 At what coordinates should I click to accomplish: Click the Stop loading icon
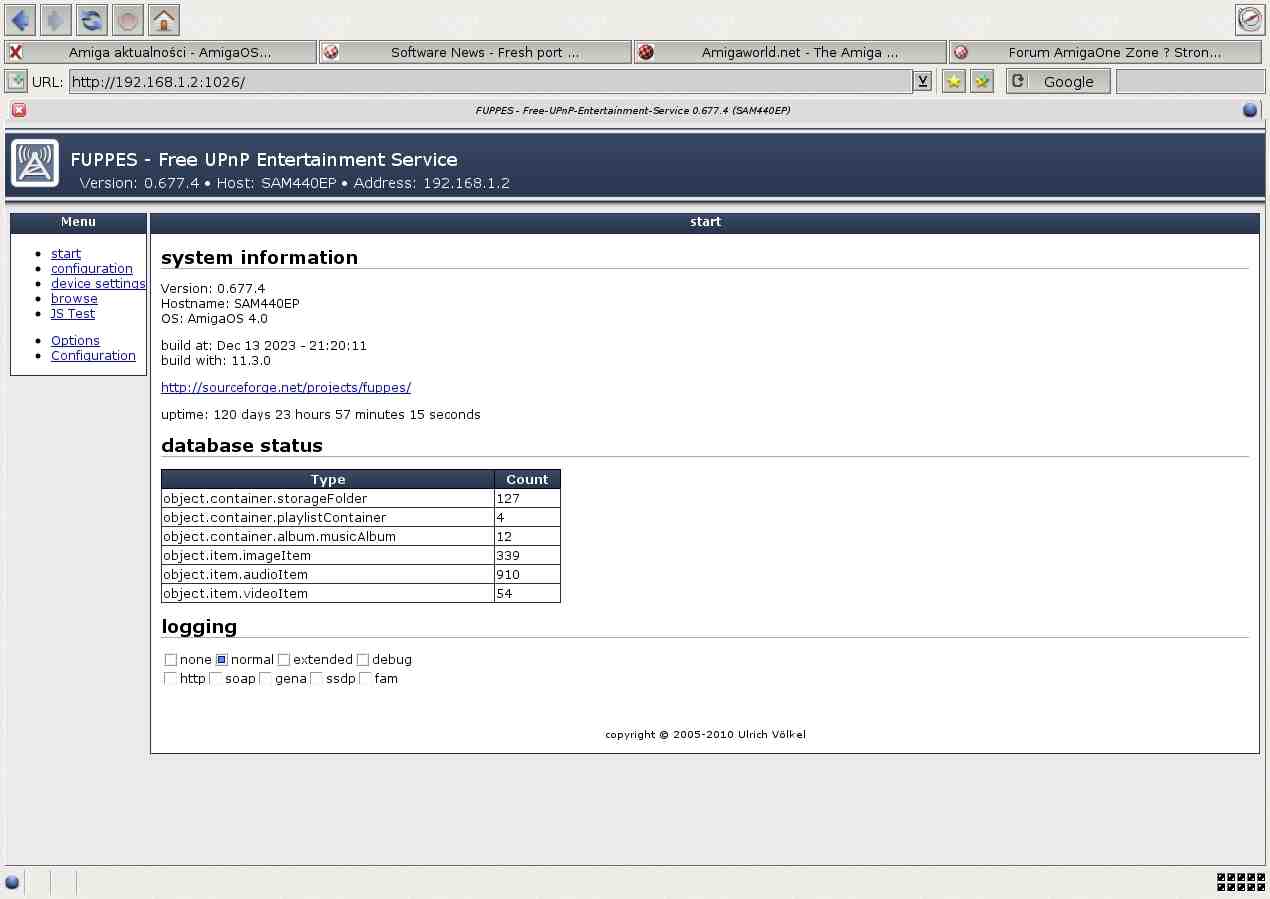tap(127, 19)
